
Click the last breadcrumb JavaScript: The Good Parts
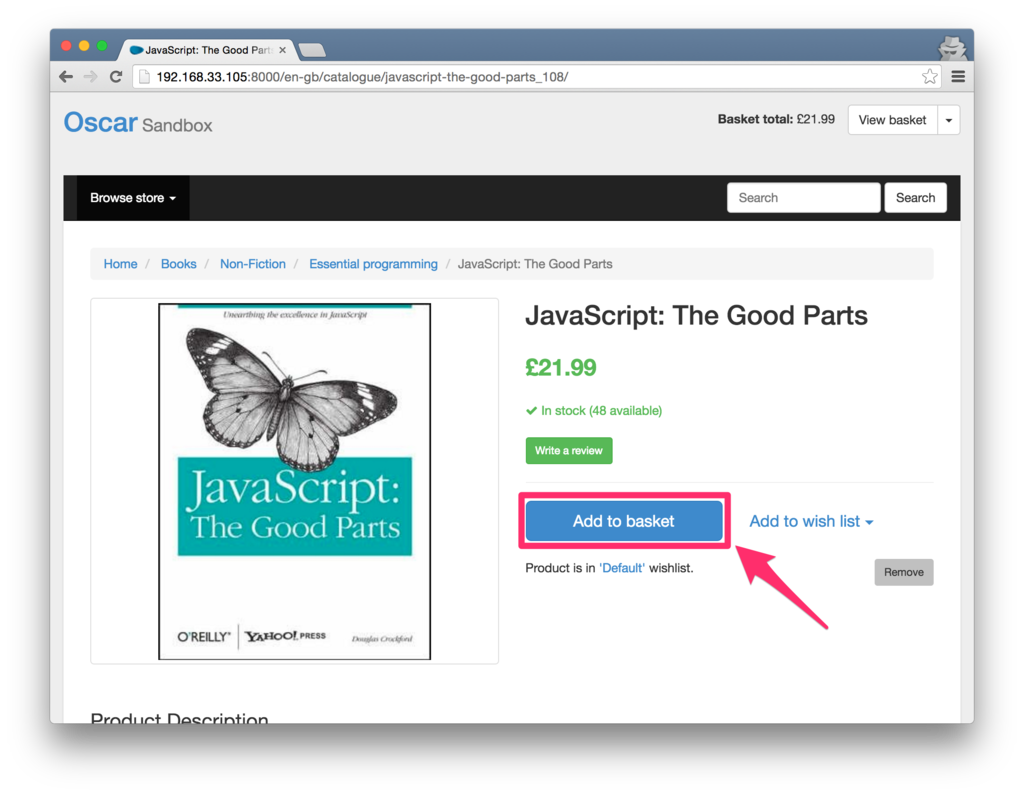(x=535, y=264)
